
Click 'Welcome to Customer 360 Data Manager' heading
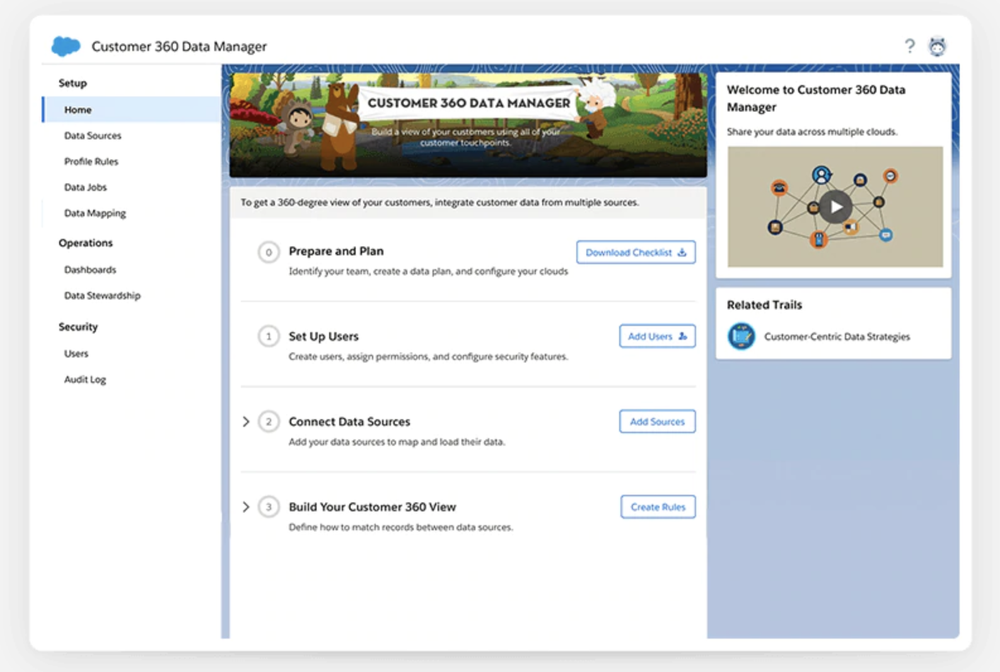click(x=816, y=98)
